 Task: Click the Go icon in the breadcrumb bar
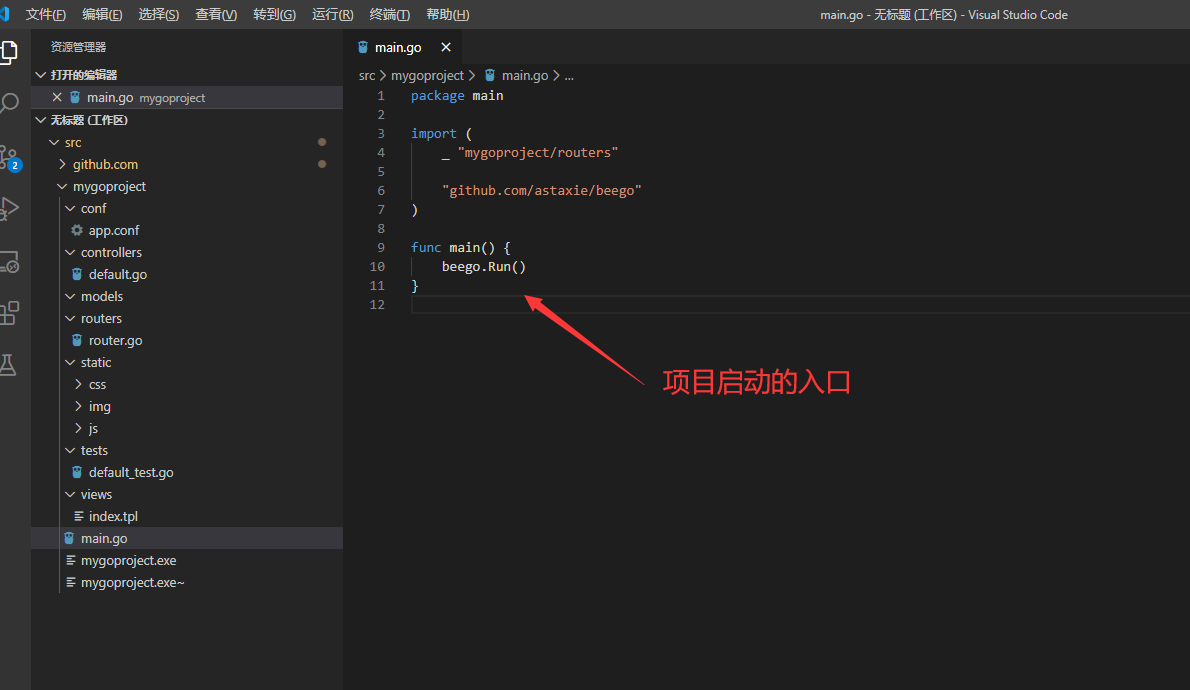coord(489,75)
